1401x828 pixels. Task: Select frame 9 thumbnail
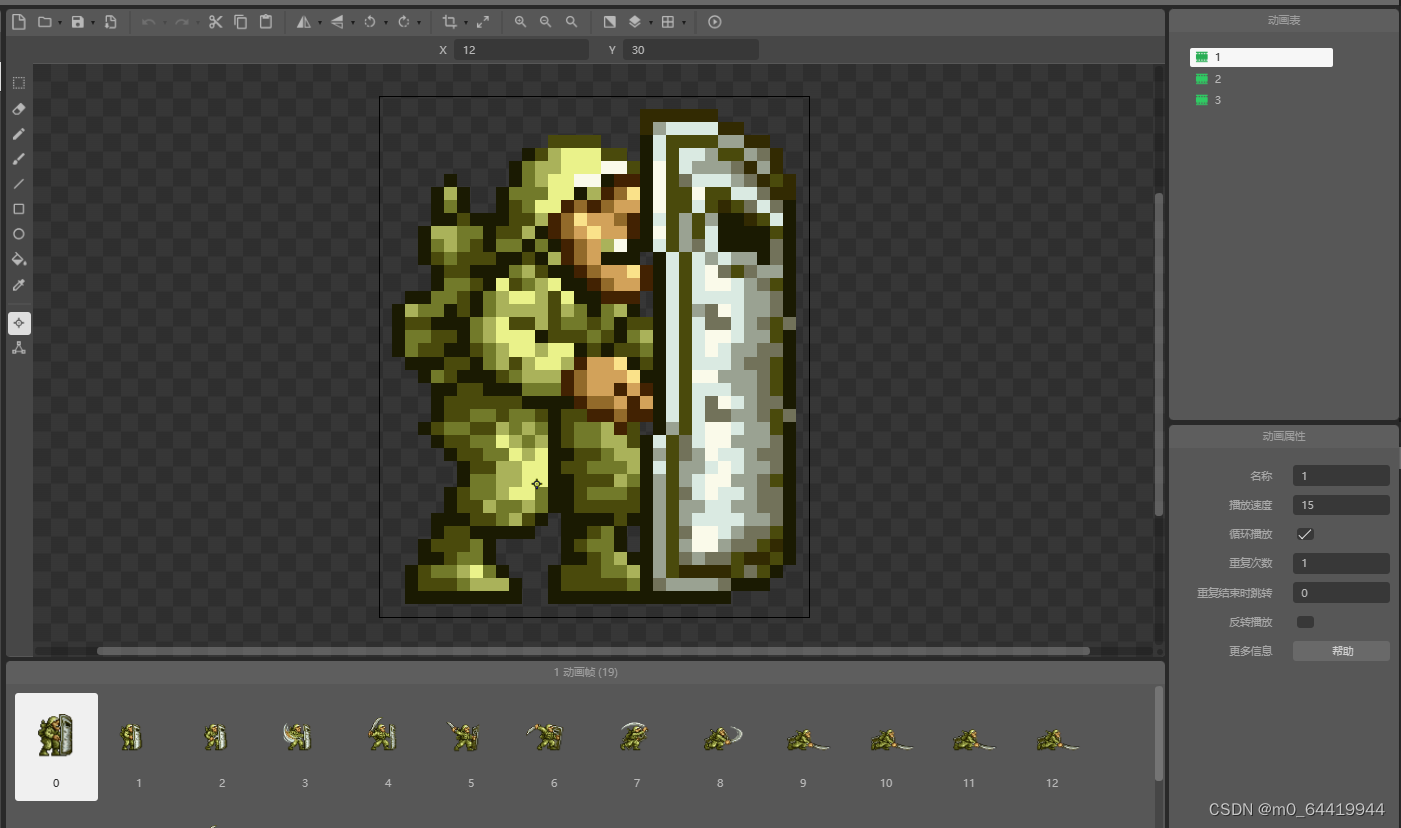tap(803, 747)
